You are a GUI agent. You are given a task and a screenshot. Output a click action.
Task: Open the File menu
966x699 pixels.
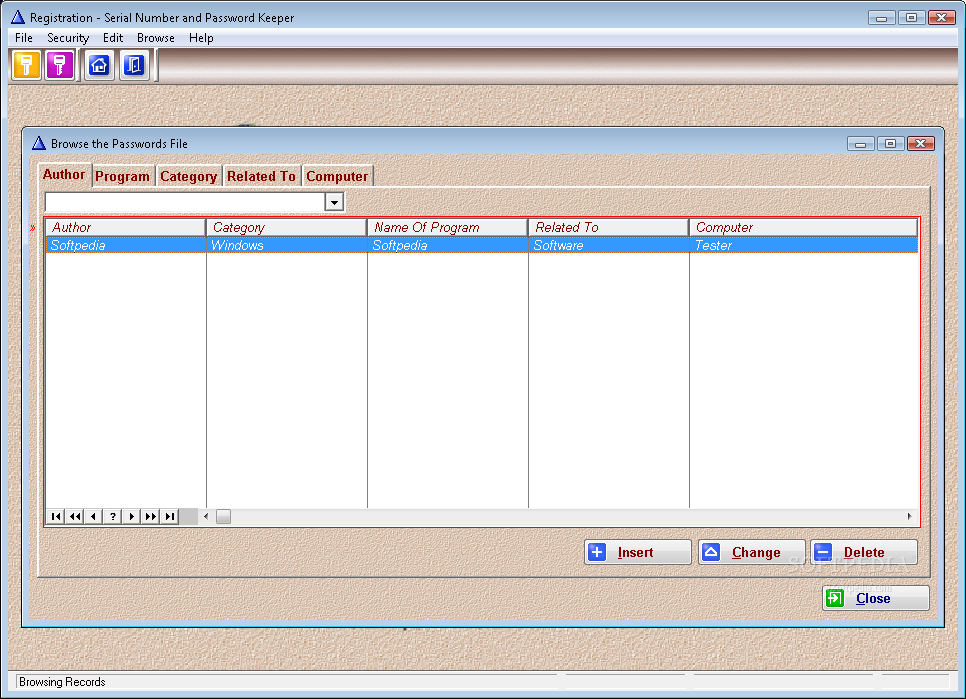point(24,38)
